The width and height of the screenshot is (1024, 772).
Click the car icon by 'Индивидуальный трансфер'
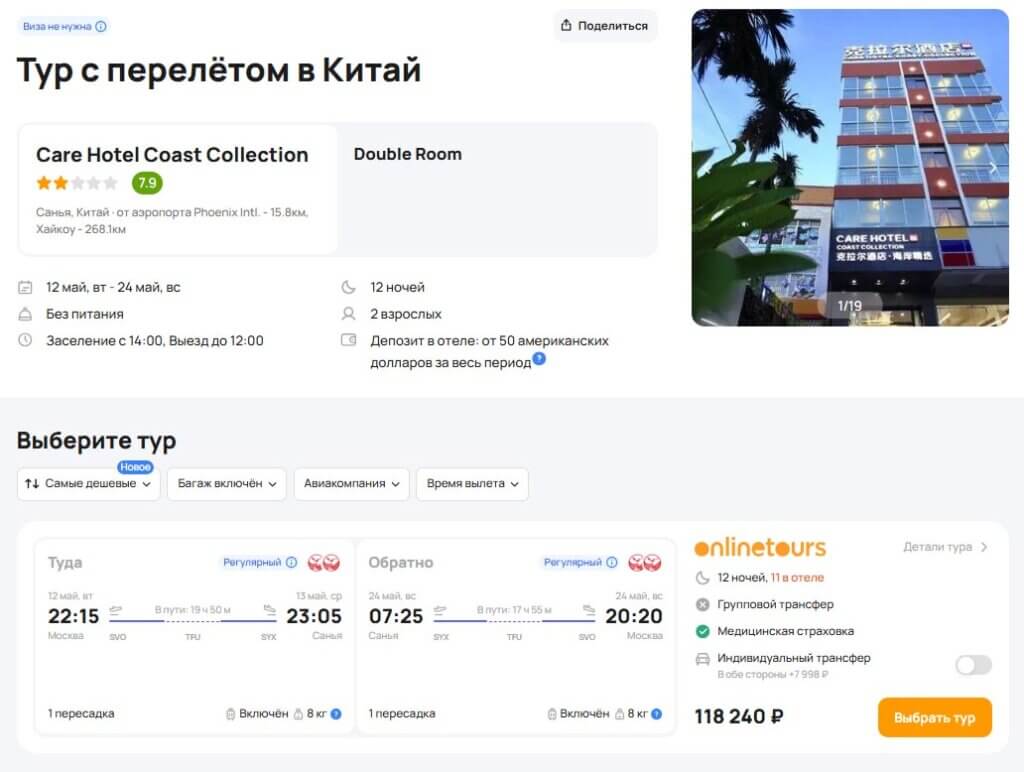tap(702, 658)
